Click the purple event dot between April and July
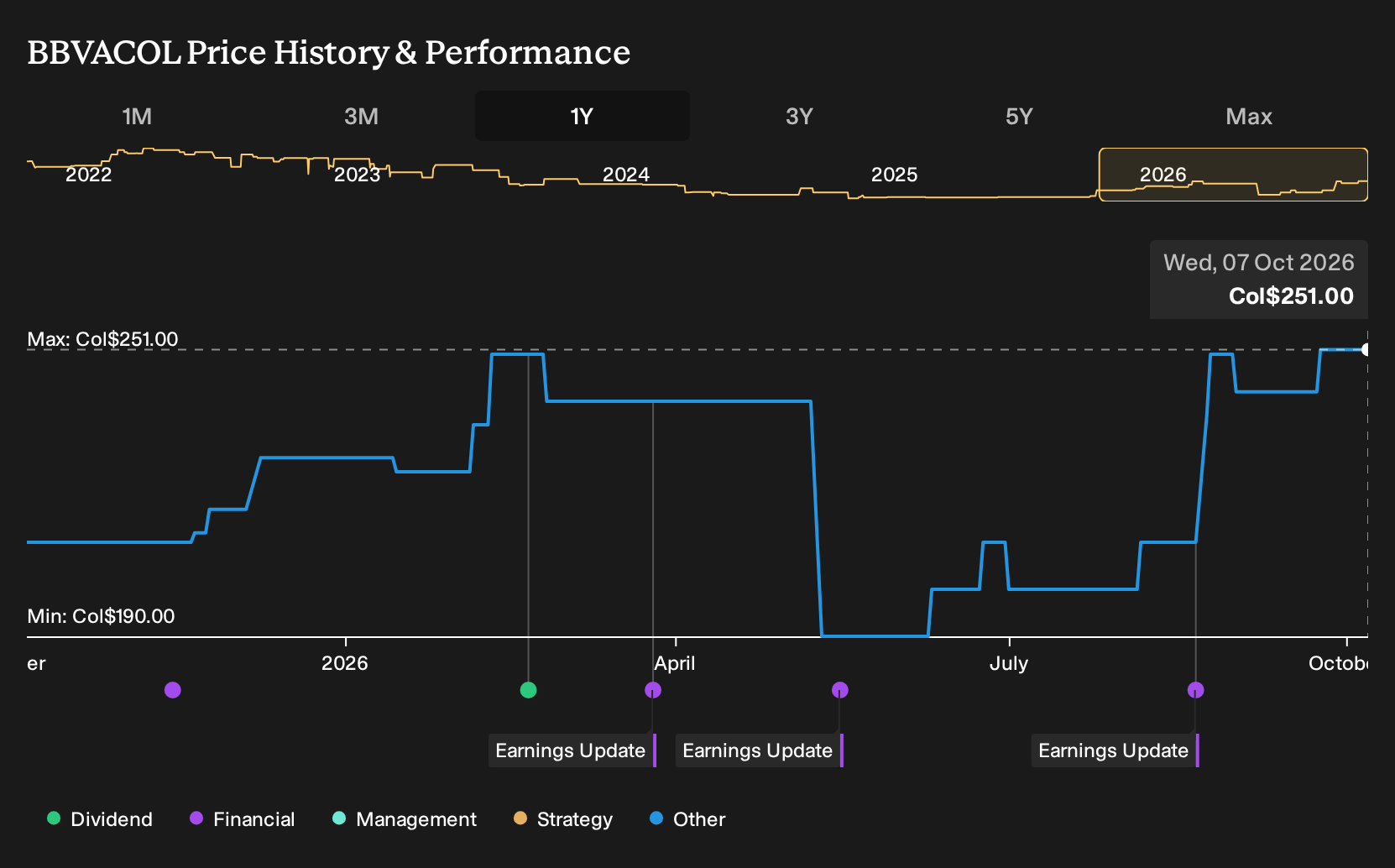 click(840, 690)
